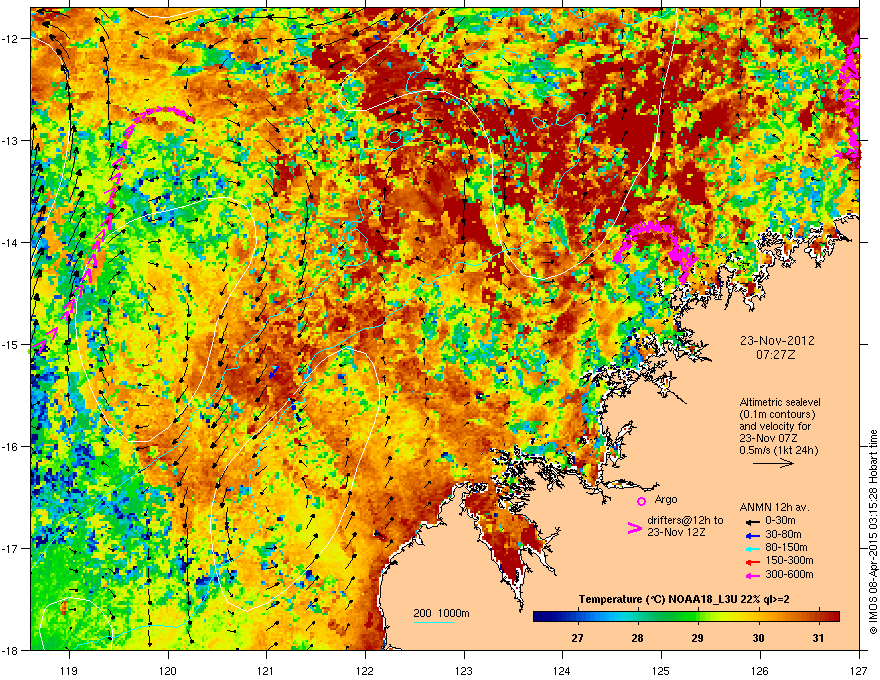880x680 pixels.
Task: Click the drifters@12h to legend label
Action: coord(685,521)
